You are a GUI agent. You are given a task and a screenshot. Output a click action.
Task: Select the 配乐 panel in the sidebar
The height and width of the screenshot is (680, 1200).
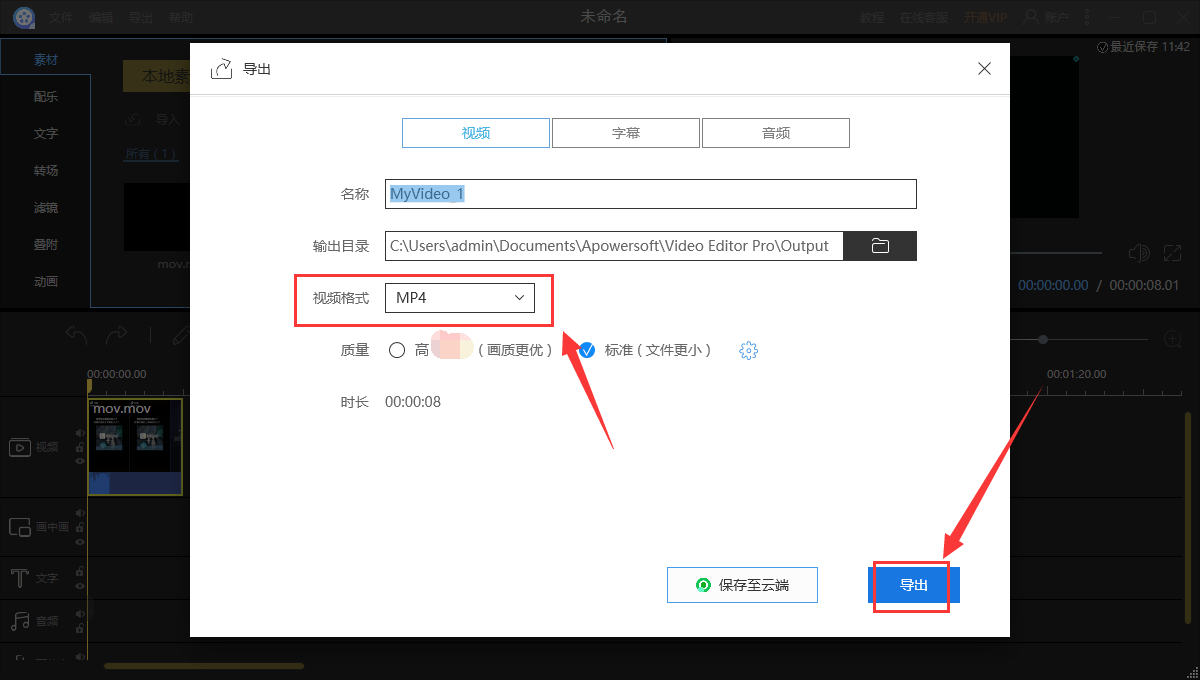tap(45, 96)
